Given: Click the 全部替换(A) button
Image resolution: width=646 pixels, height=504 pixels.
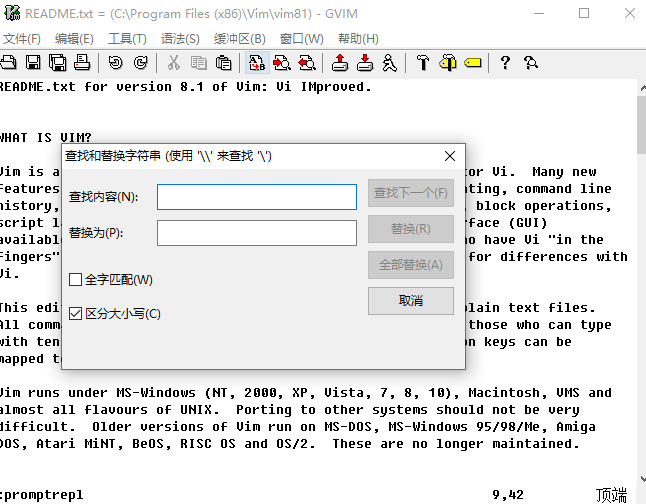Looking at the screenshot, I should (x=410, y=265).
